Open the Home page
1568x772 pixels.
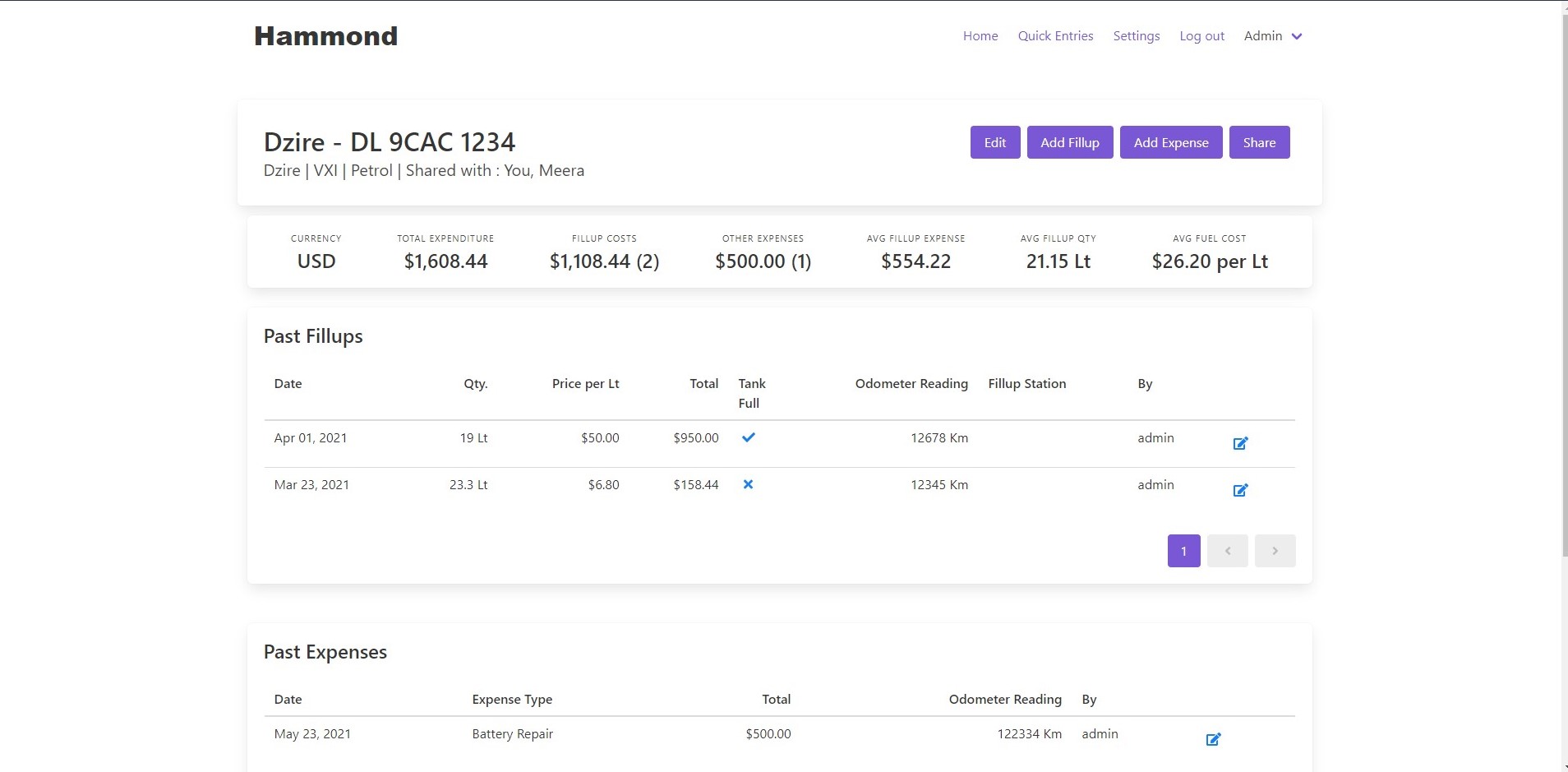click(x=980, y=36)
